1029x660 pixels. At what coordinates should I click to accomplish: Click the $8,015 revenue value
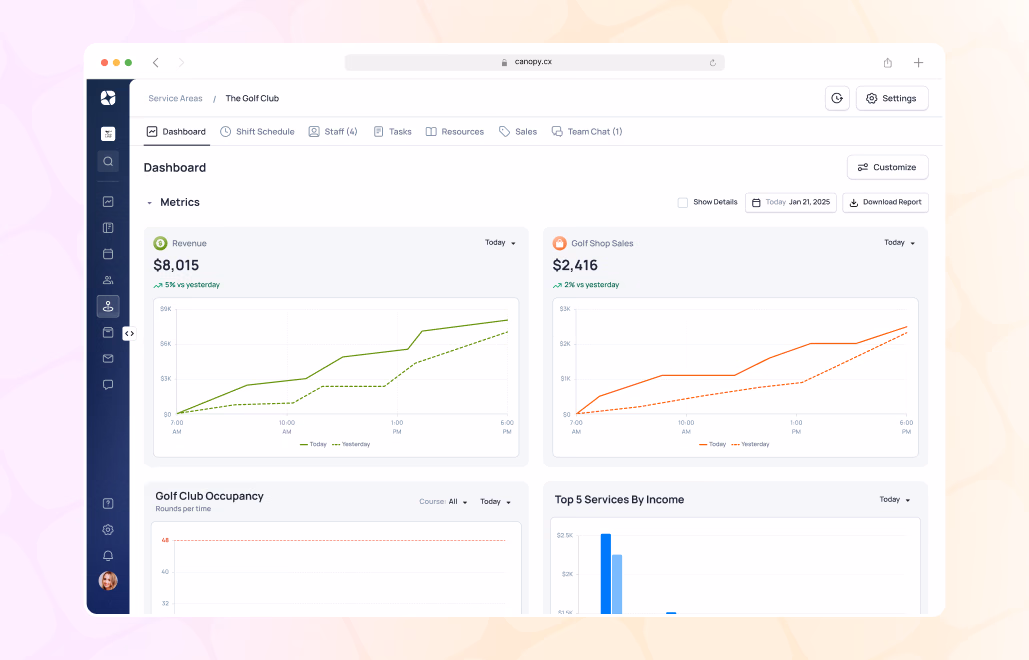click(176, 266)
